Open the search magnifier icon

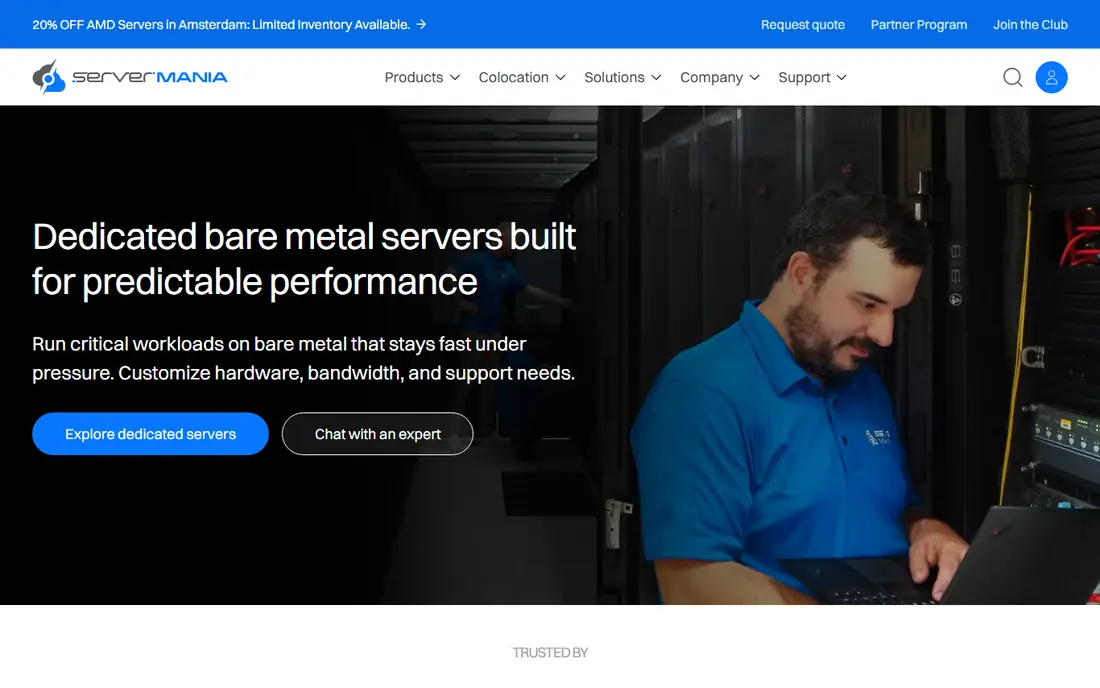pyautogui.click(x=1012, y=77)
